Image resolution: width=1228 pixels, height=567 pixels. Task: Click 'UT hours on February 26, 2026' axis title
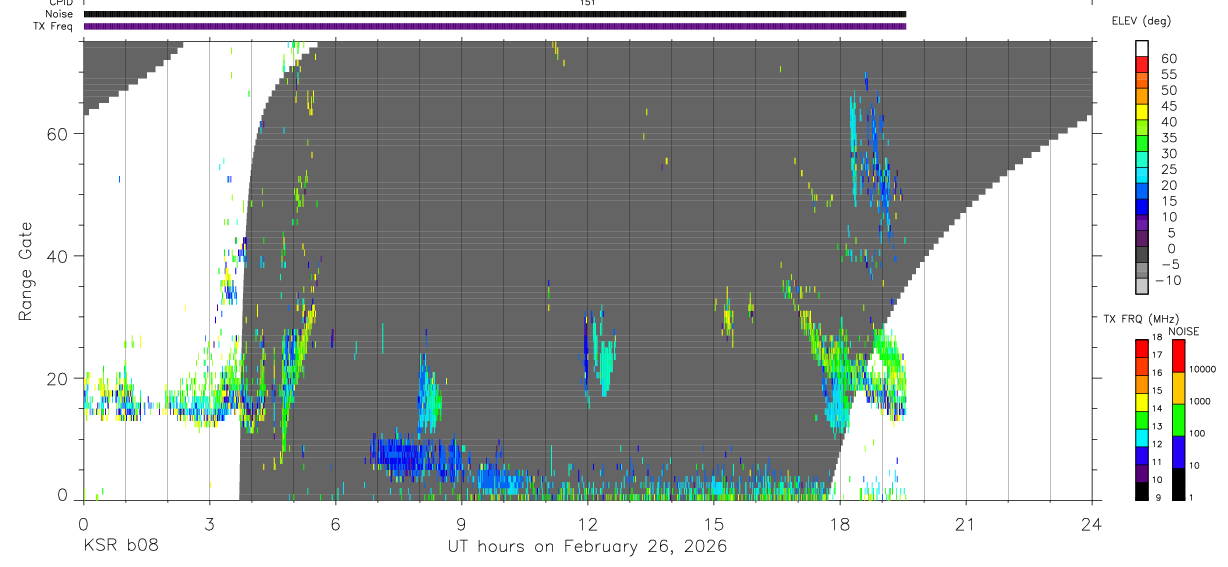coord(586,547)
